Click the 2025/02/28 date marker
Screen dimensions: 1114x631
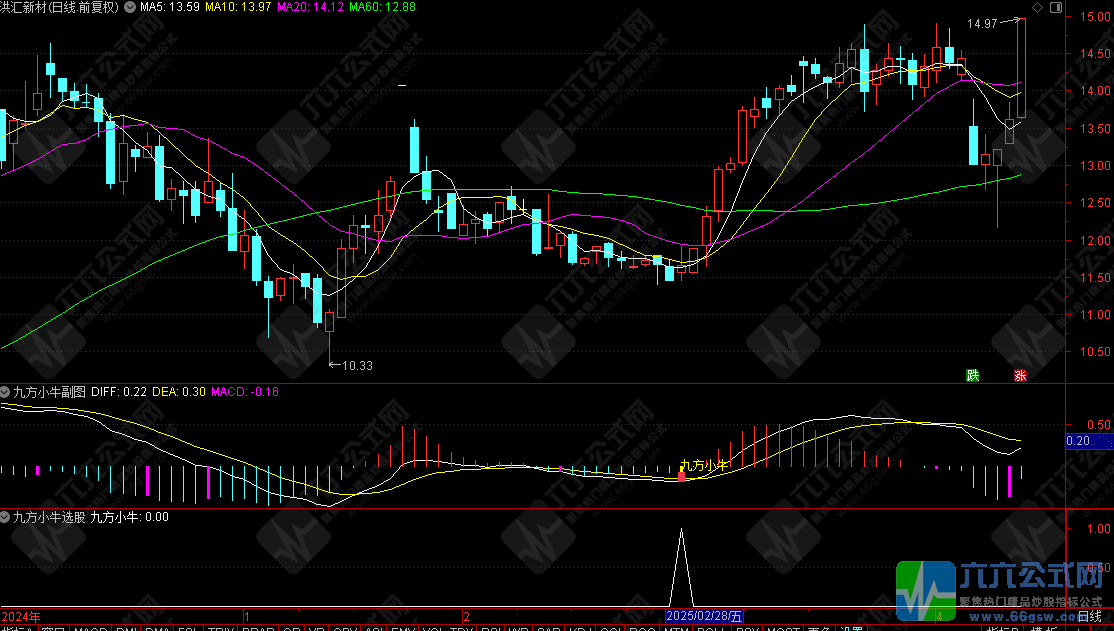[x=706, y=615]
